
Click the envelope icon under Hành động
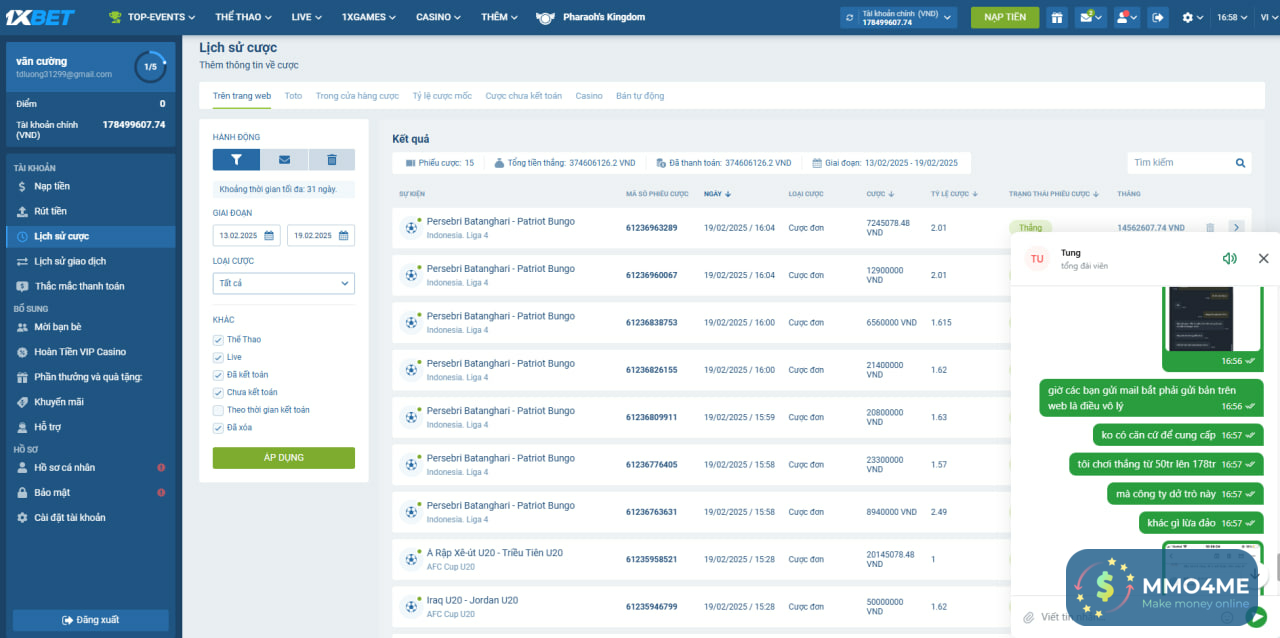coord(284,159)
